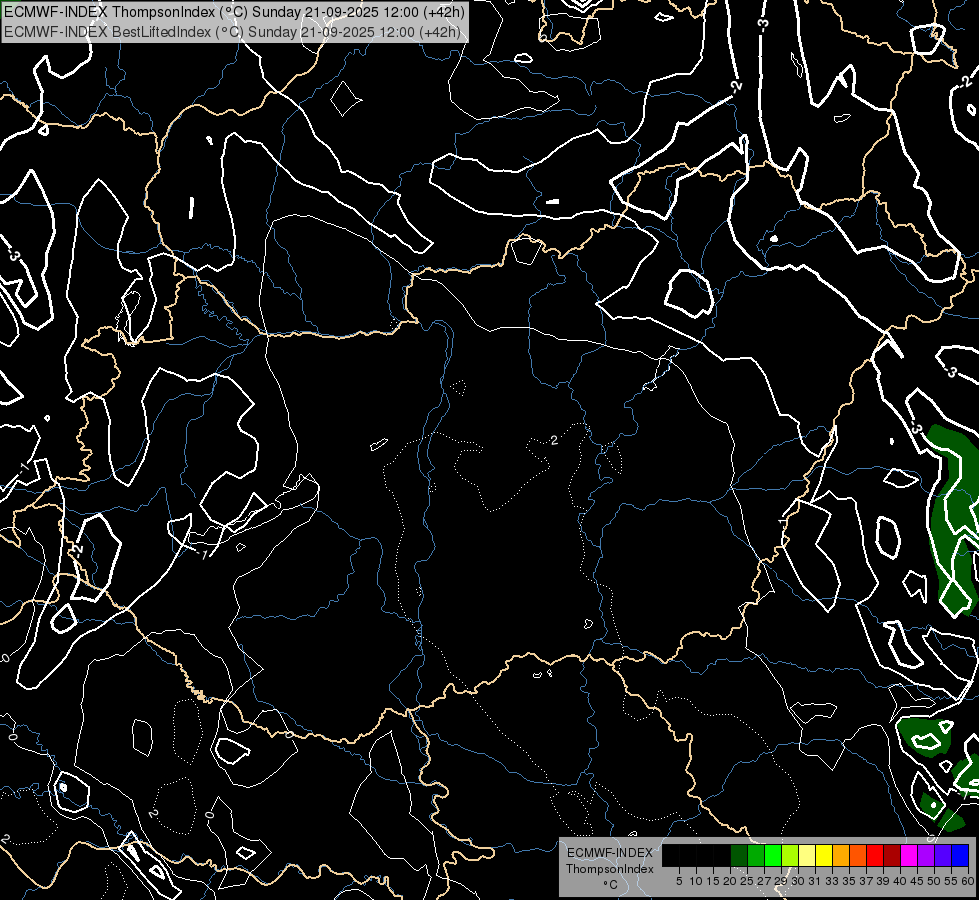
Task: Pick the bright green 27-29 legend swatch
Action: tap(773, 855)
